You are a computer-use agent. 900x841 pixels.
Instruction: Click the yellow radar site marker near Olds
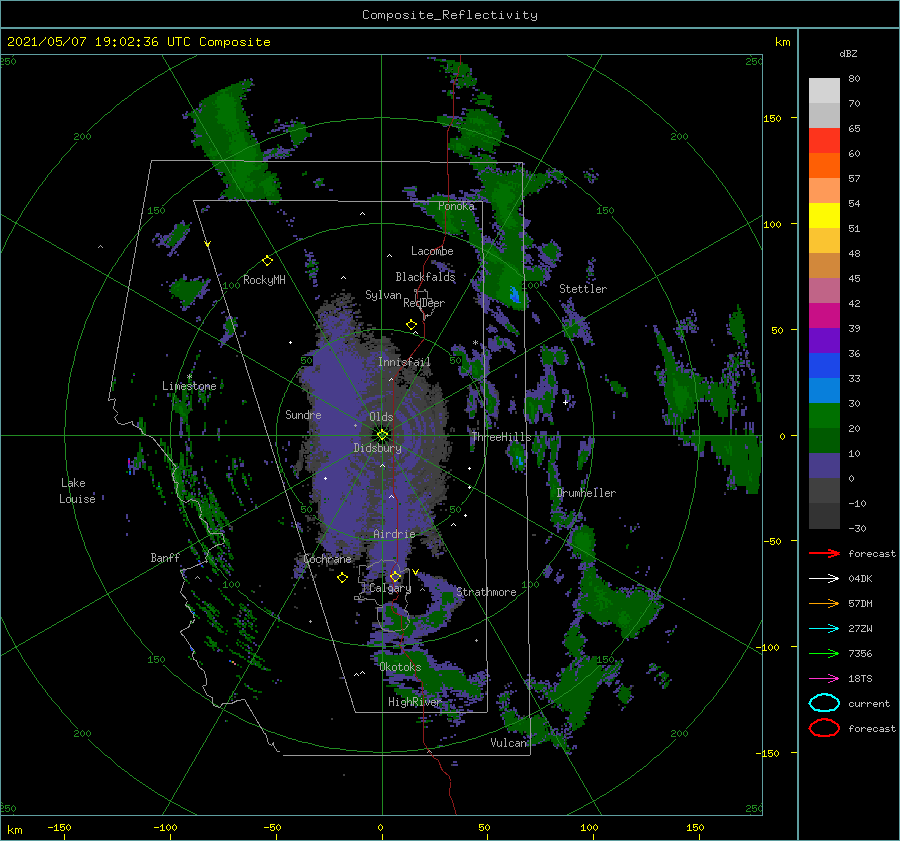[382, 435]
